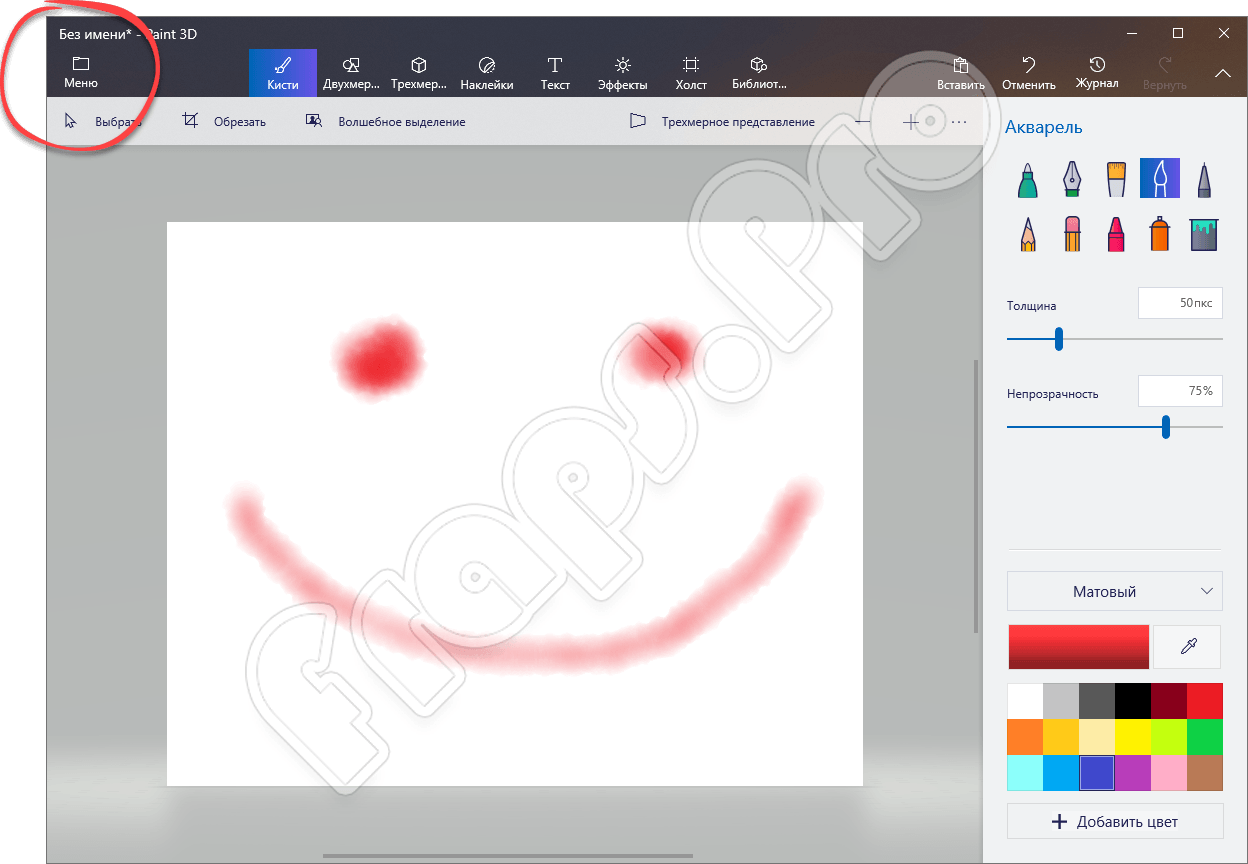
Task: Open the three-dots more options menu
Action: [x=959, y=122]
